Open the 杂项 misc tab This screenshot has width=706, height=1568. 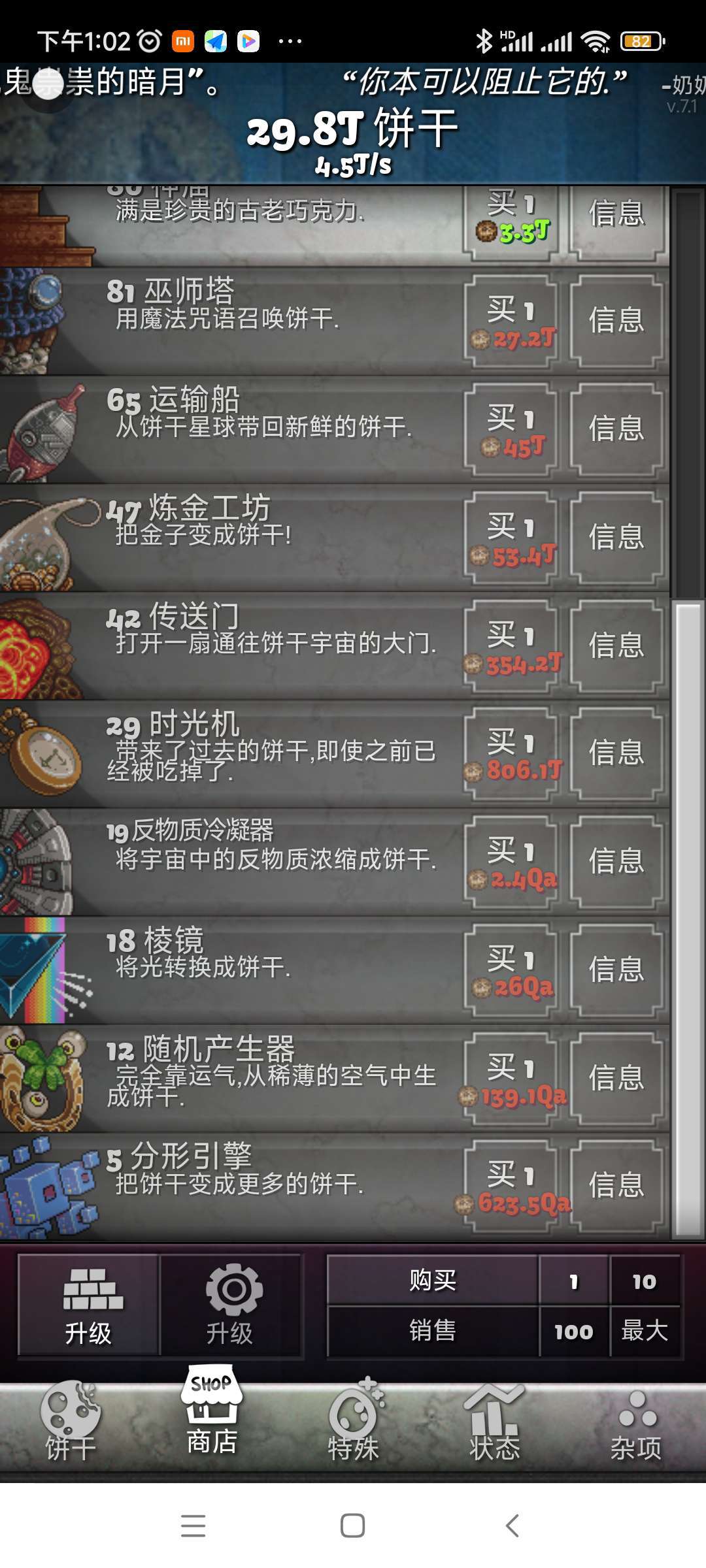[x=635, y=1422]
